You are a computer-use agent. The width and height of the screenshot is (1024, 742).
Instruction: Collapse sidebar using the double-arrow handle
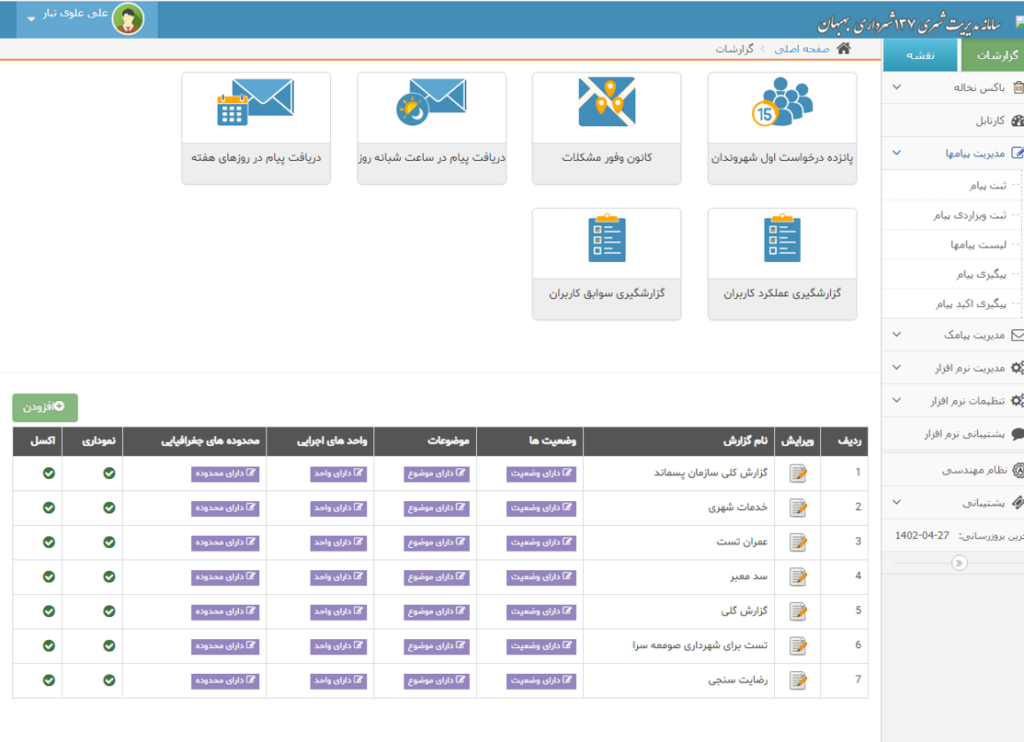click(x=959, y=563)
